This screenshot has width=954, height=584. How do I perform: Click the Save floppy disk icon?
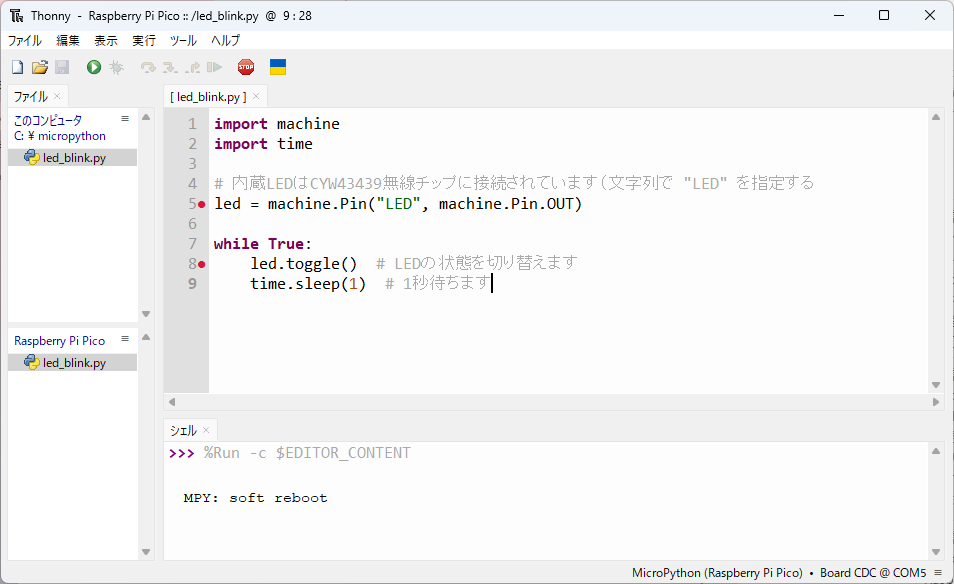click(62, 67)
